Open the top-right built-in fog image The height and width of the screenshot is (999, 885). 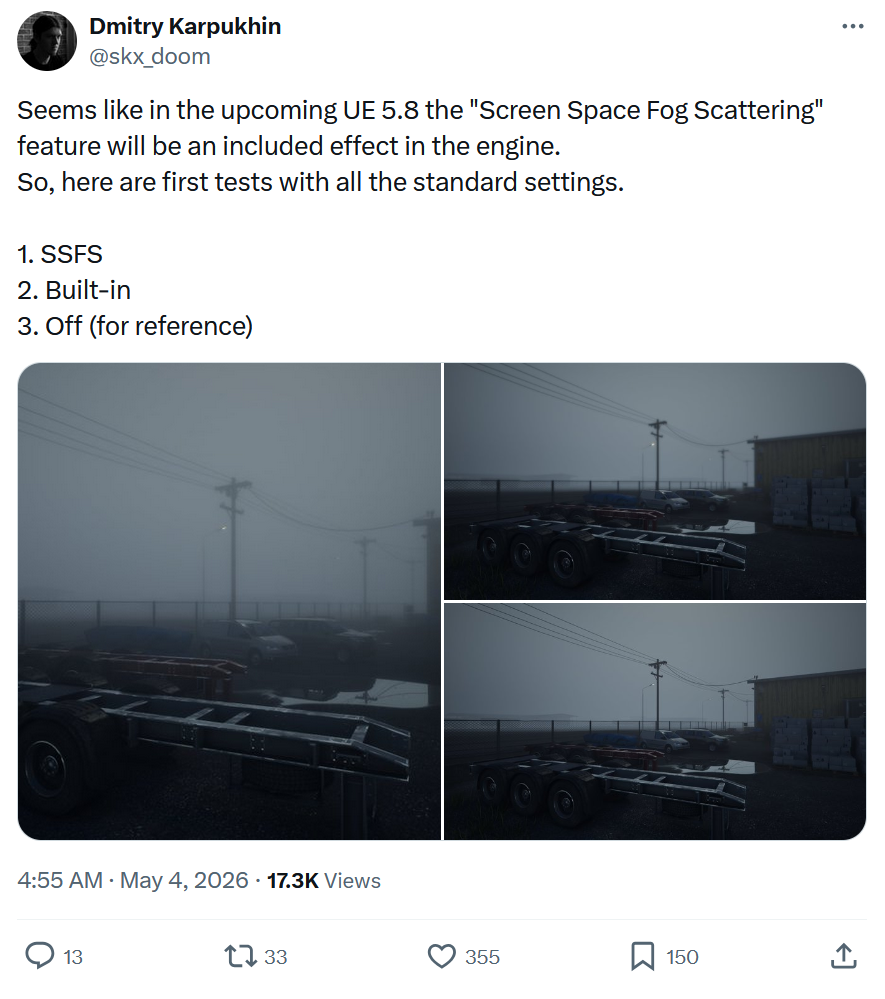point(655,481)
